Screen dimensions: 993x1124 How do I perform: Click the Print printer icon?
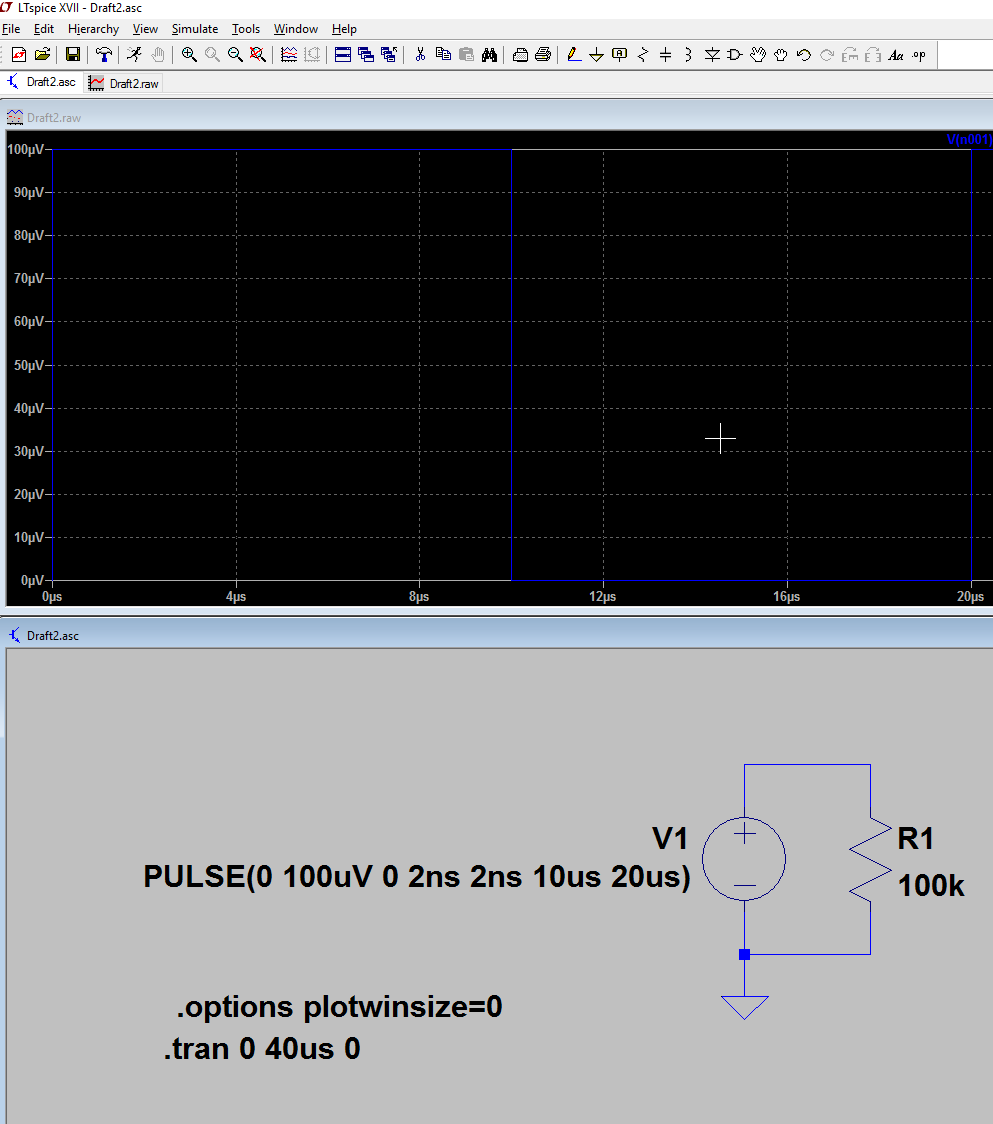point(543,54)
